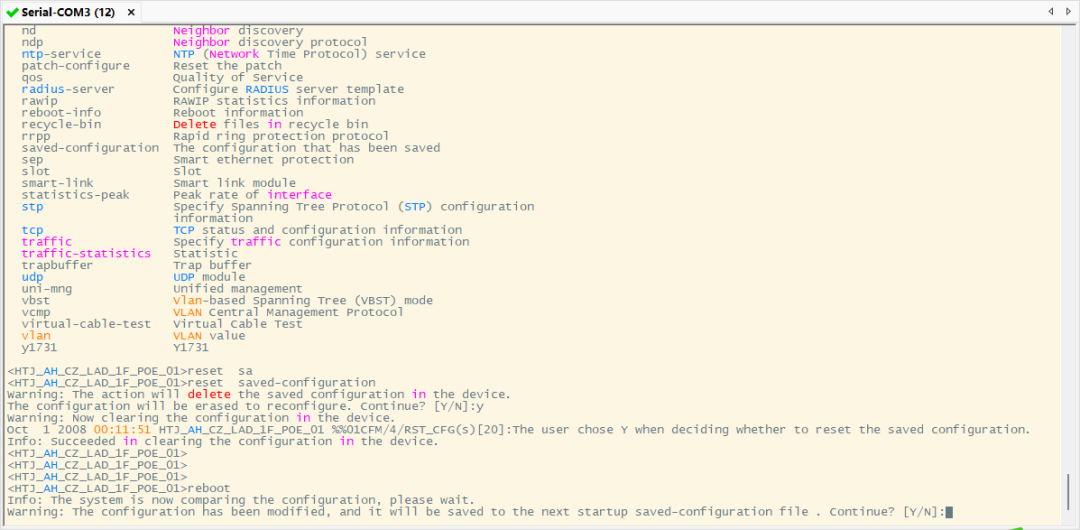Click the 'saved-configuration' entry in help list
The image size is (1080, 530).
pos(90,148)
